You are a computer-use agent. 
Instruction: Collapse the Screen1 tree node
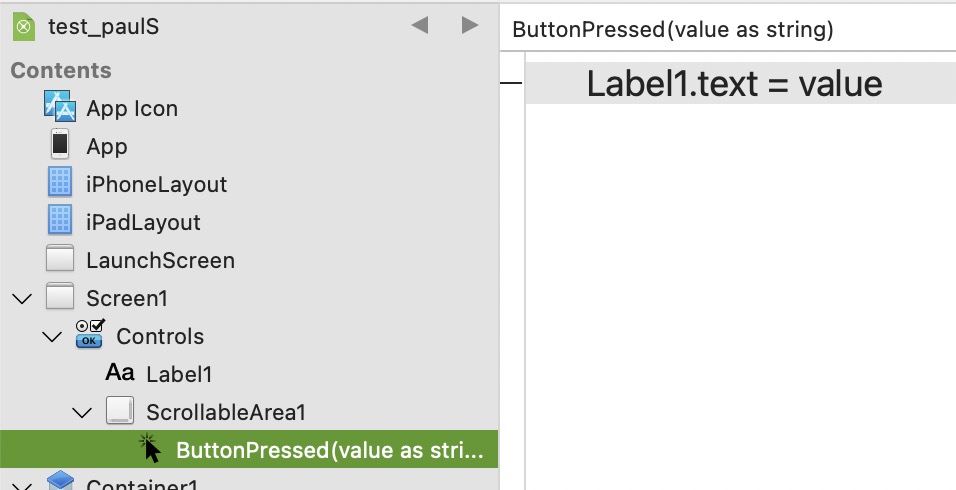(x=21, y=298)
